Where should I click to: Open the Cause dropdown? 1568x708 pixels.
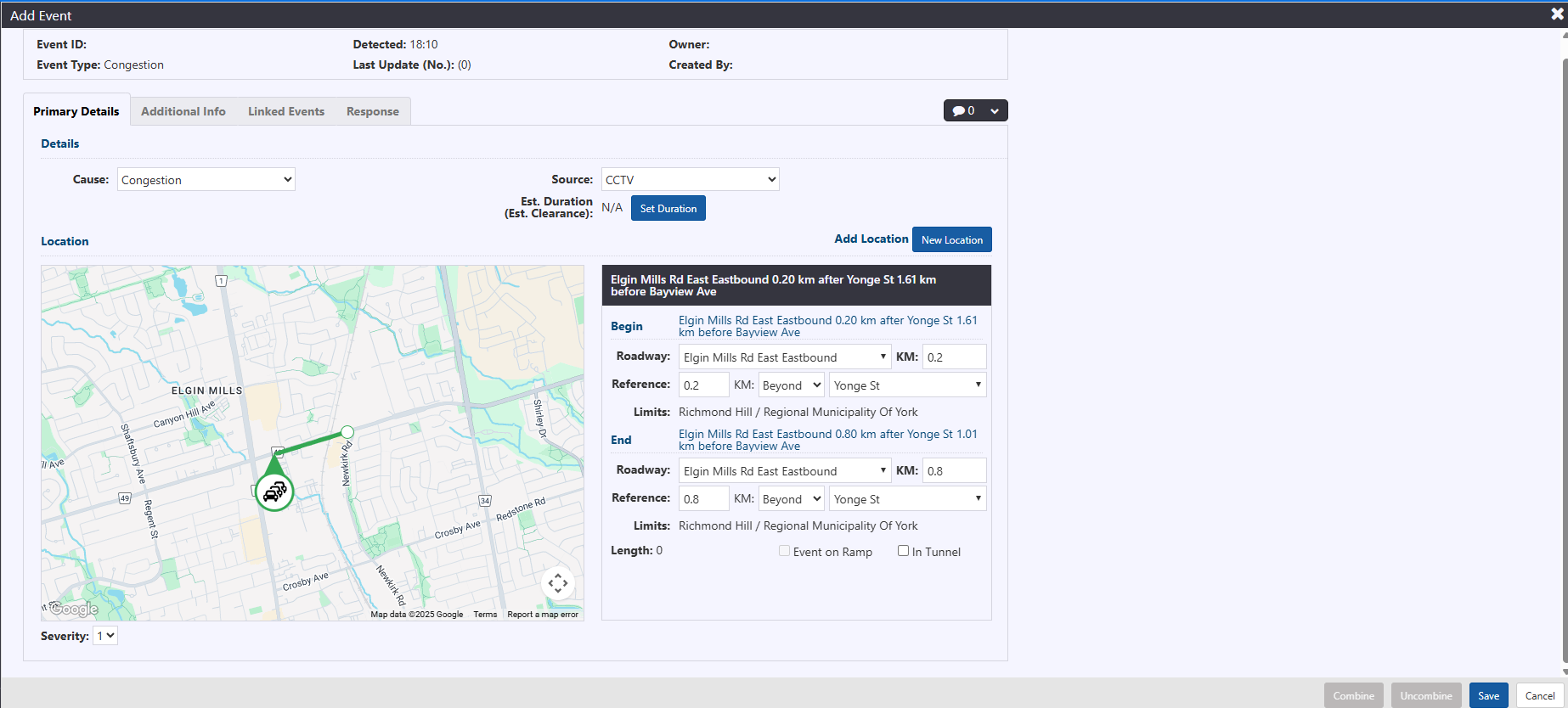point(206,180)
